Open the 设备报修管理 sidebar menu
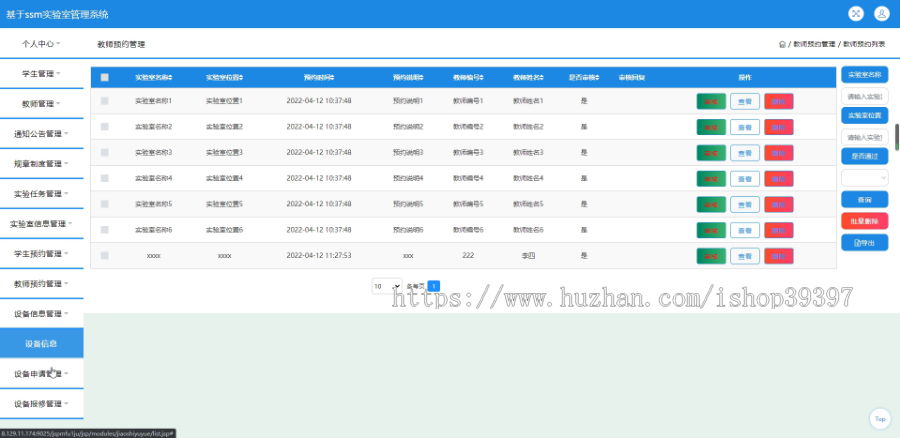The height and width of the screenshot is (438, 900). coord(41,404)
